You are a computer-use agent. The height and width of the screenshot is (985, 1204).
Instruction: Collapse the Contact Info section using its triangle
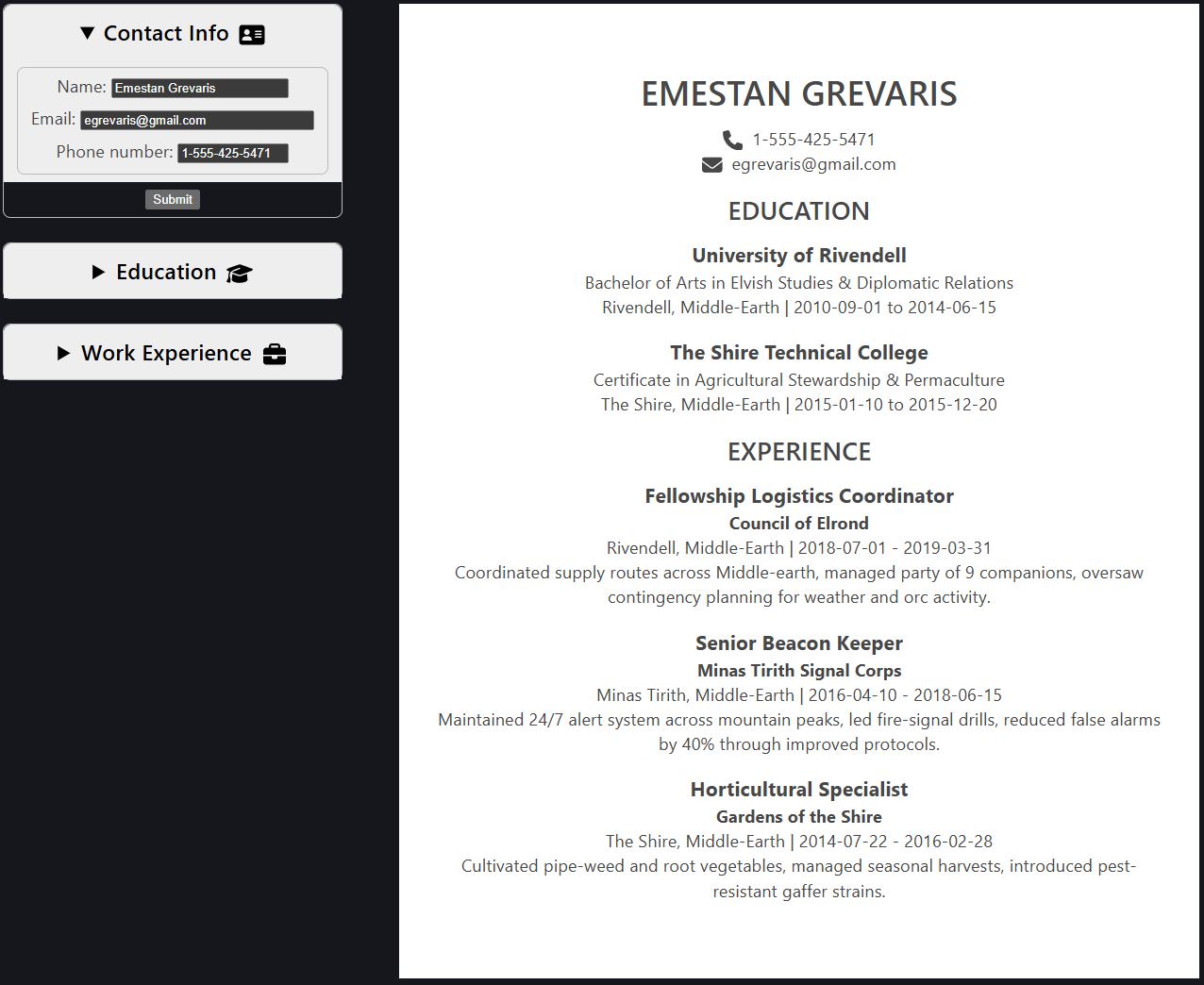point(88,33)
